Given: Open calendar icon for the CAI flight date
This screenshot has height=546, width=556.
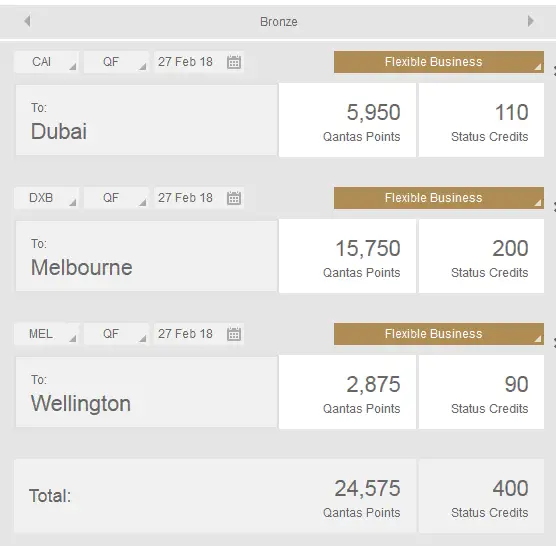Looking at the screenshot, I should (x=234, y=62).
